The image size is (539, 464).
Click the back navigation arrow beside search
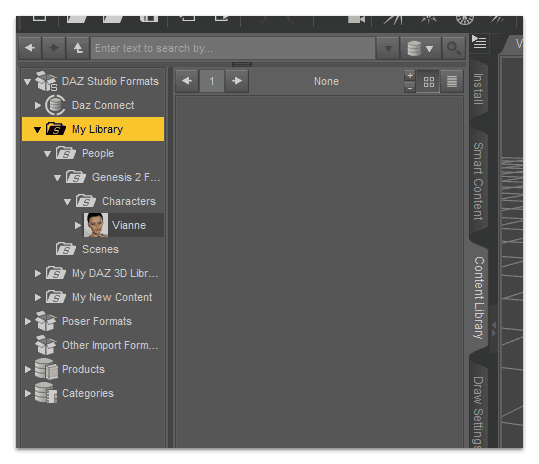30,48
